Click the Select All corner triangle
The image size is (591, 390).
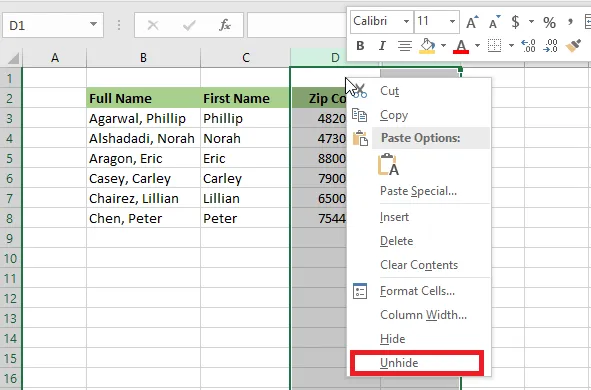(x=13, y=58)
